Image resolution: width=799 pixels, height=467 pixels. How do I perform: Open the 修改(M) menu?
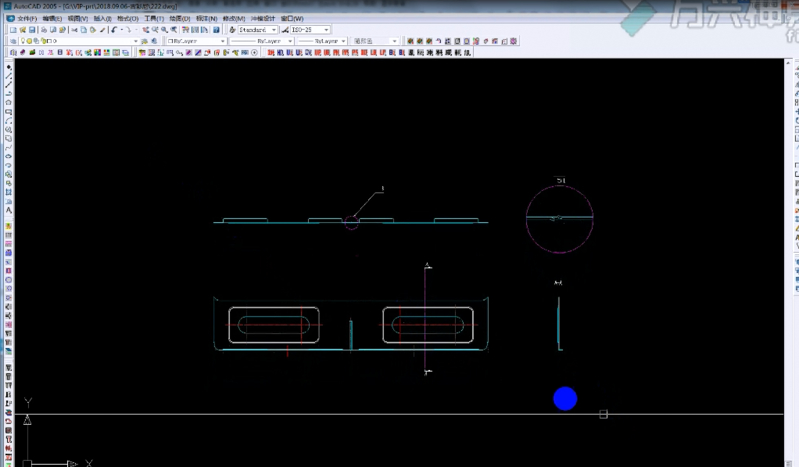[234, 19]
